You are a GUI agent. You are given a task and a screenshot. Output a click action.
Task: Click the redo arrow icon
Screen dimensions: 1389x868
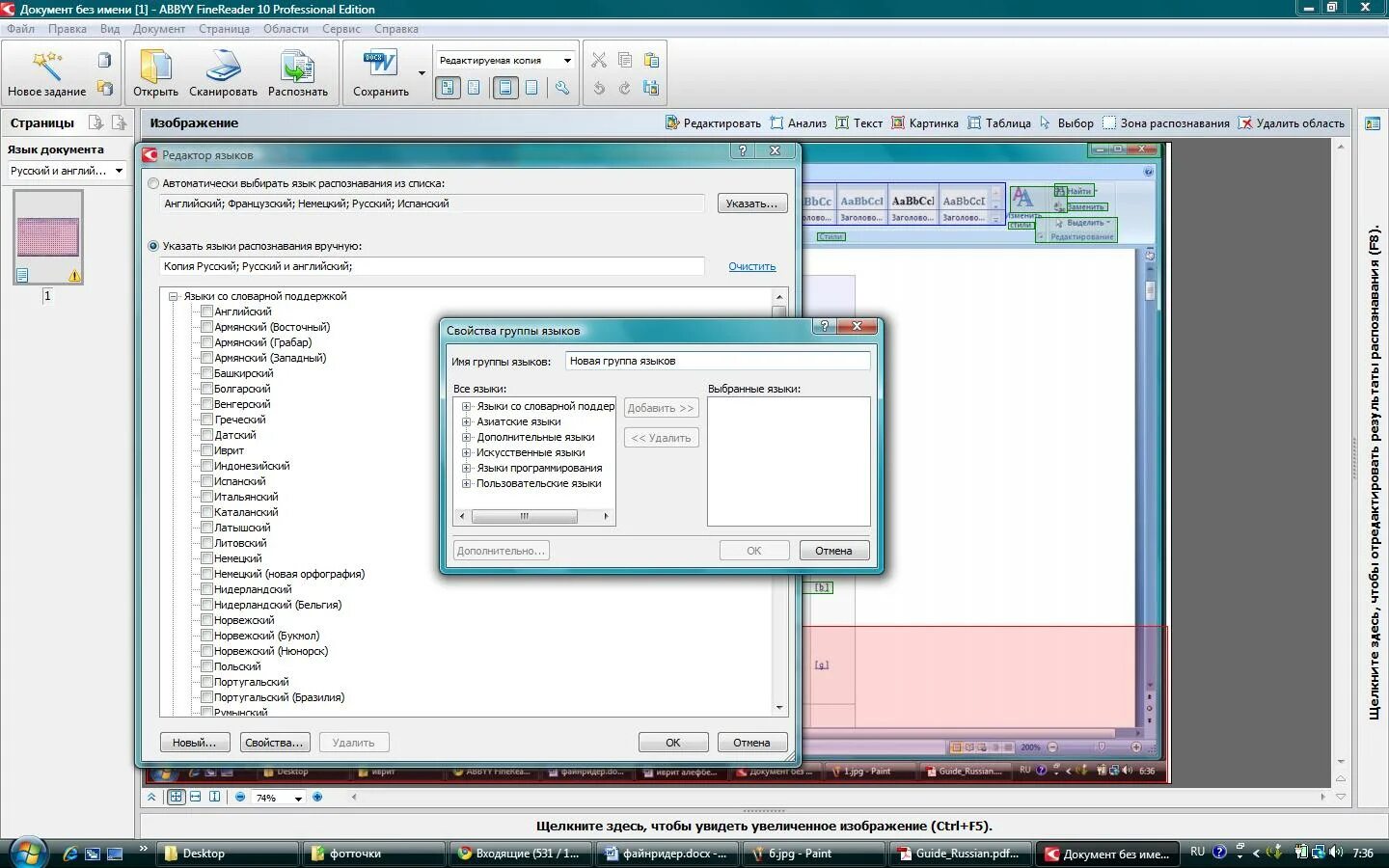point(625,88)
